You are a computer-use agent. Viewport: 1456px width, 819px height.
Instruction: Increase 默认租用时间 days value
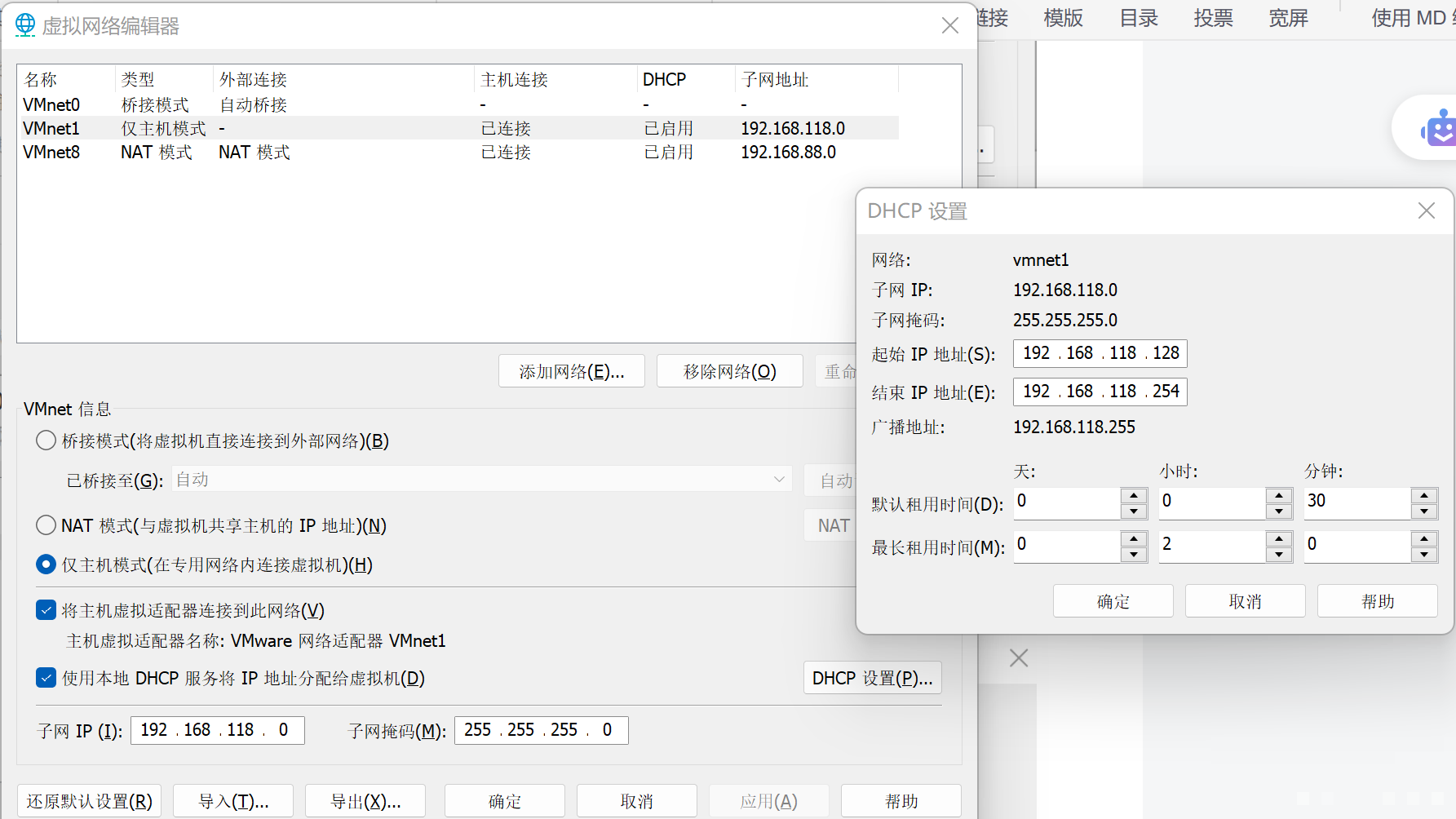pos(1134,496)
